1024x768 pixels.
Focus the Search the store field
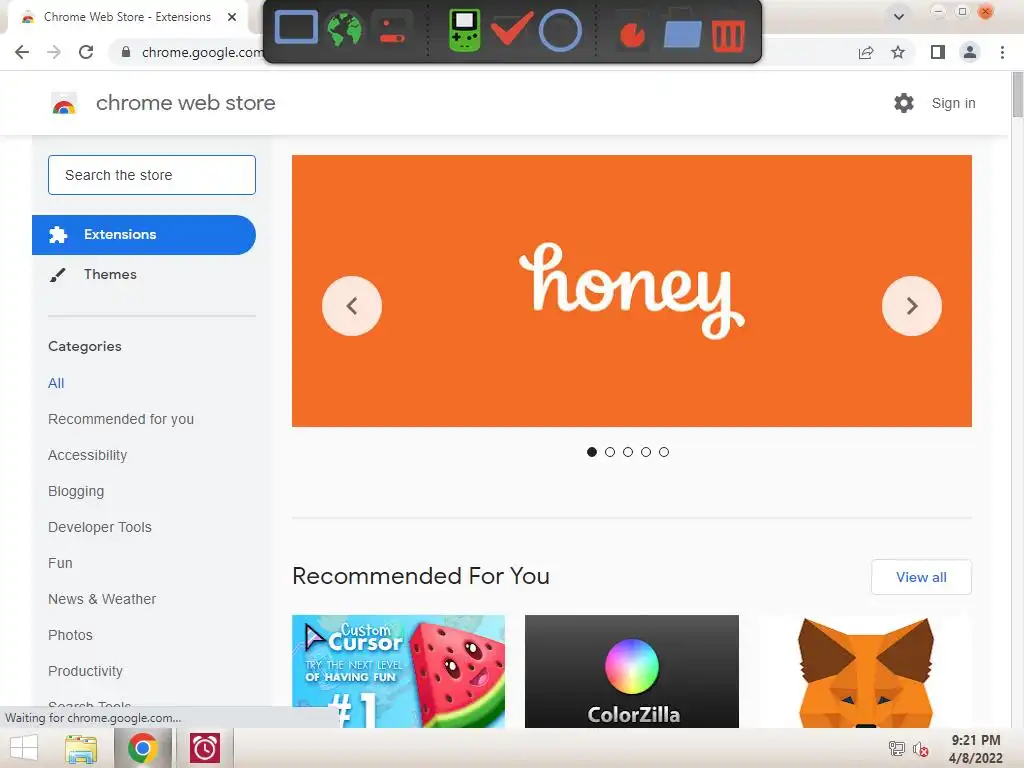(152, 175)
